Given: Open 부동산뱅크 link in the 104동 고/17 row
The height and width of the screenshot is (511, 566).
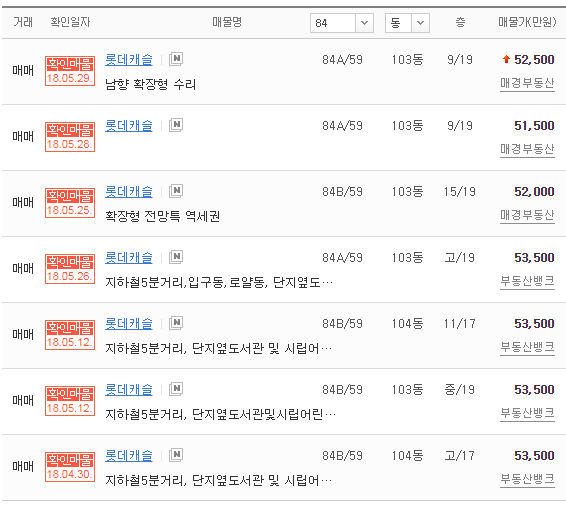Looking at the screenshot, I should click(527, 479).
